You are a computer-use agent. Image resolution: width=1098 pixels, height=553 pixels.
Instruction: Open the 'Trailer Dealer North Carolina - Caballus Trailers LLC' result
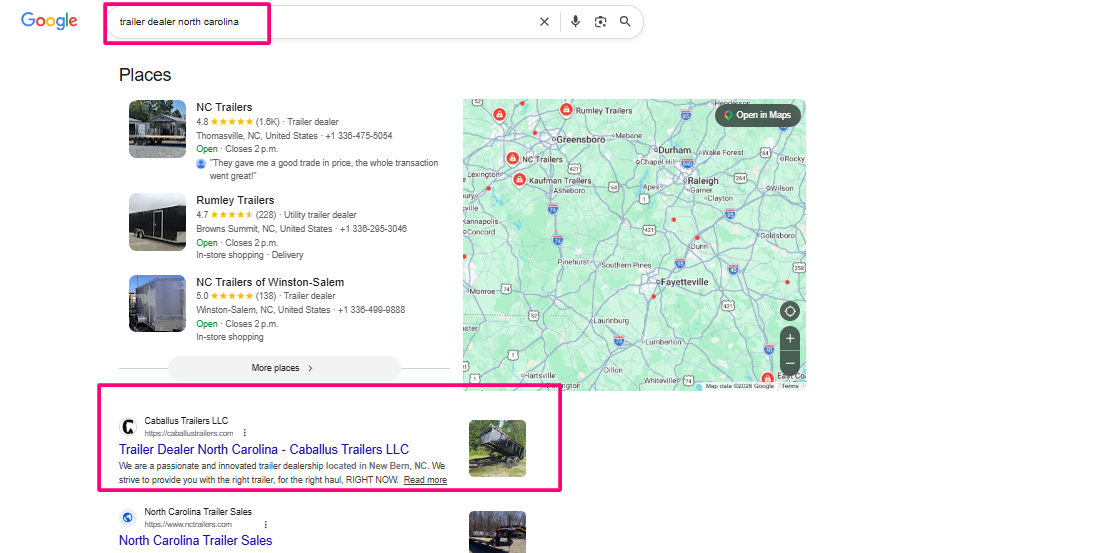click(x=264, y=449)
